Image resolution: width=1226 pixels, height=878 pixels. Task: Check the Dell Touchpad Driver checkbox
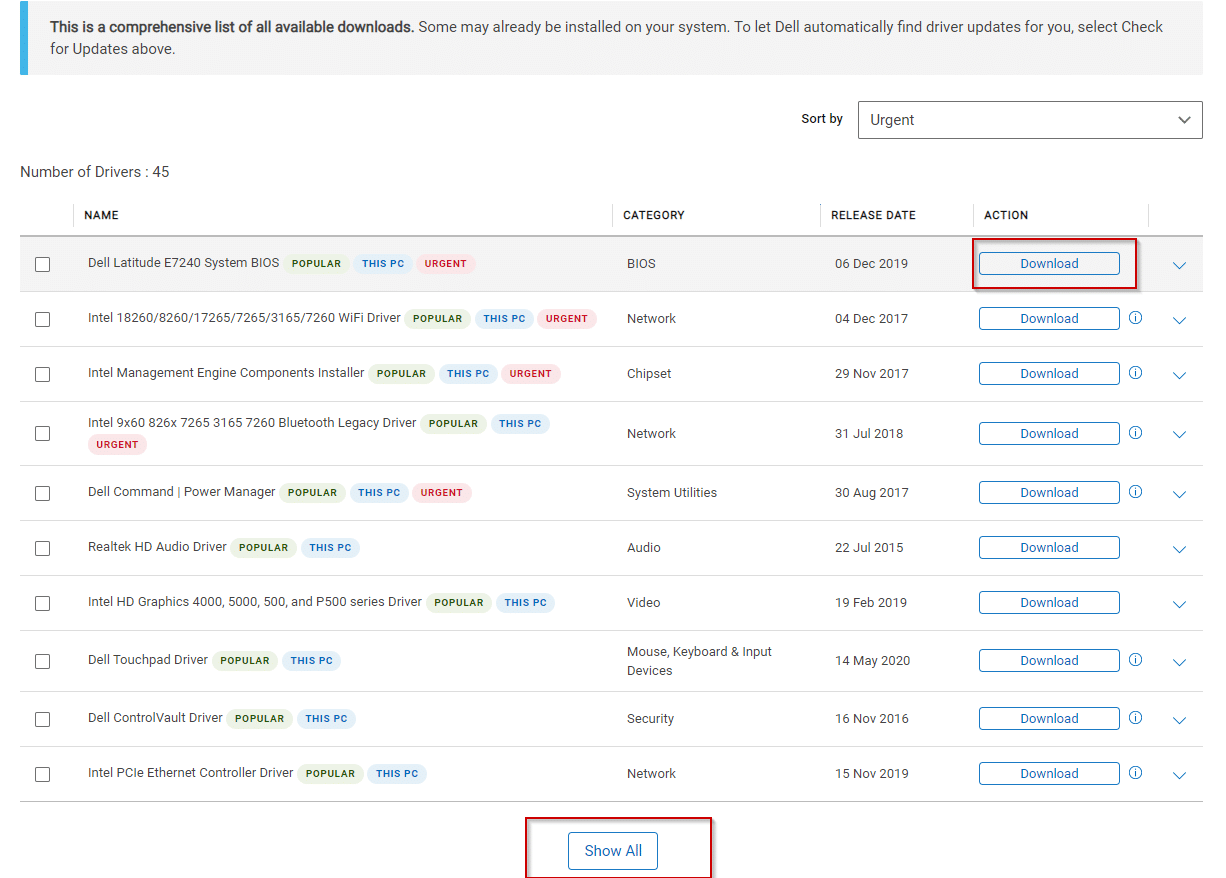point(42,661)
